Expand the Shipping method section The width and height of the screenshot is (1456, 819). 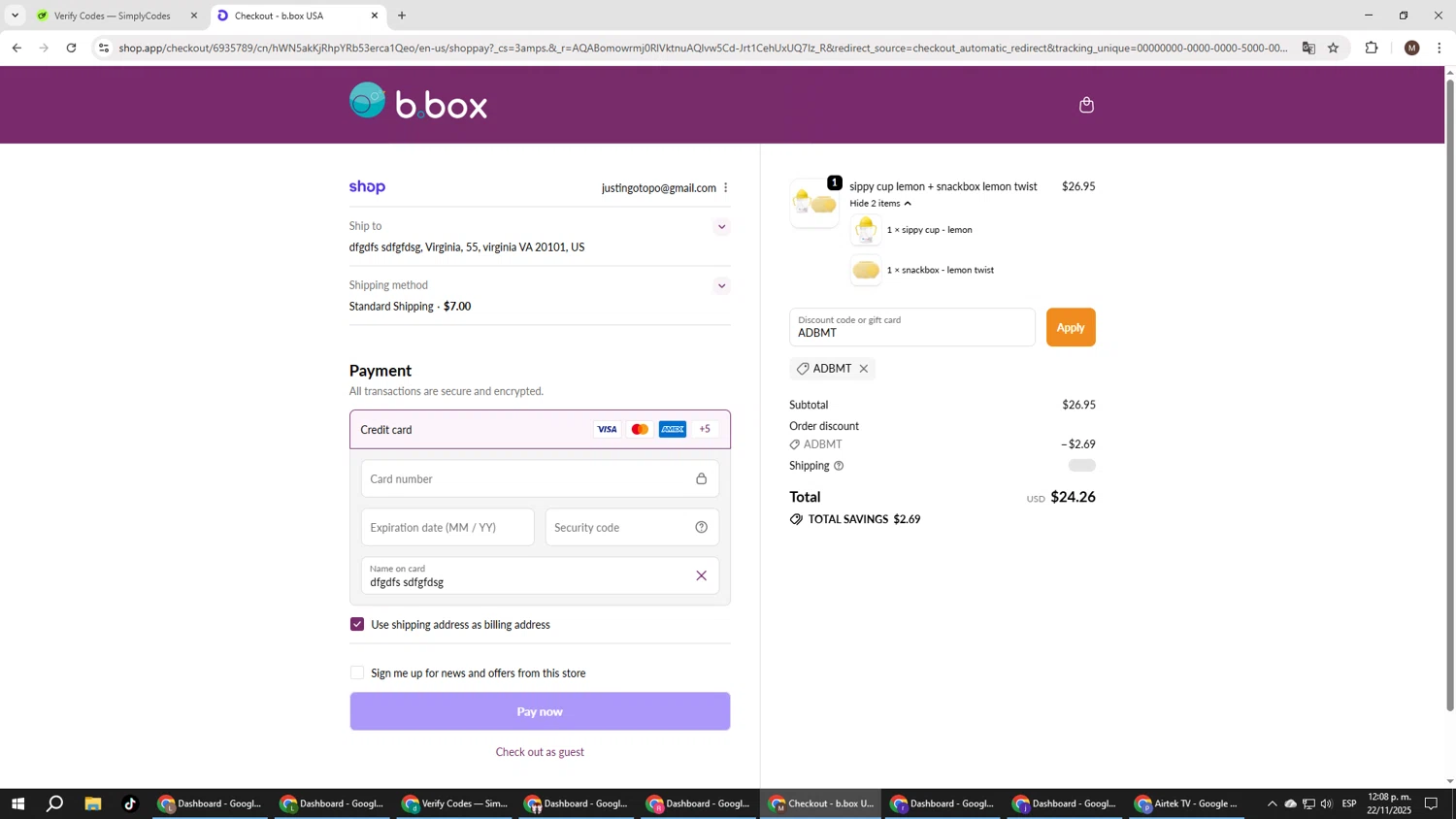click(721, 286)
